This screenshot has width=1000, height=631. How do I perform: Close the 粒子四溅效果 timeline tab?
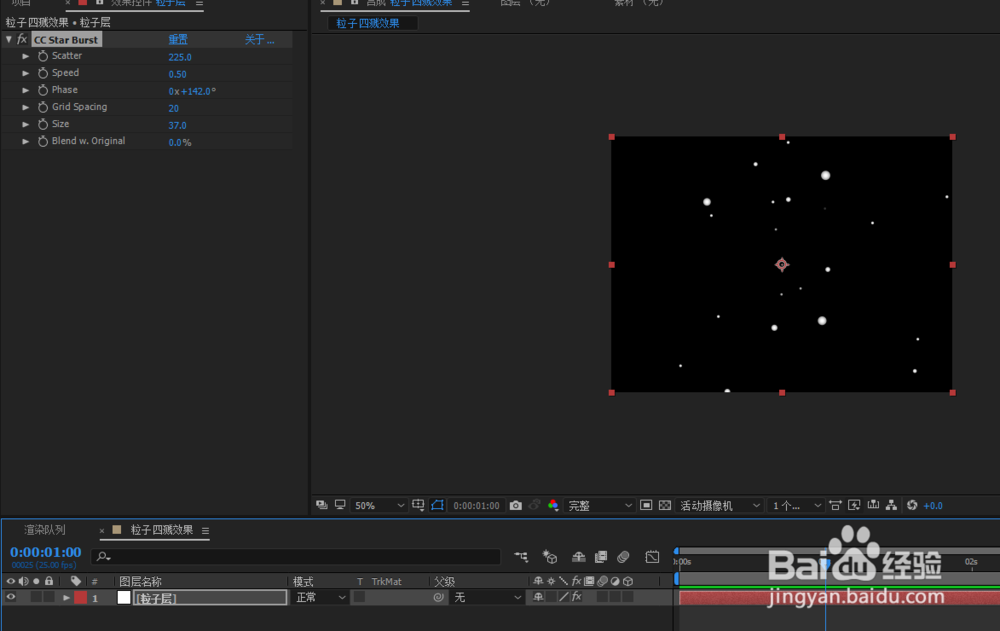click(101, 530)
